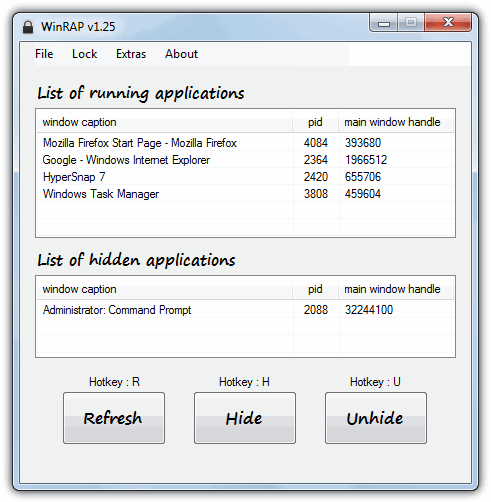491x502 pixels.
Task: Click running list main window handle header
Action: [x=396, y=122]
